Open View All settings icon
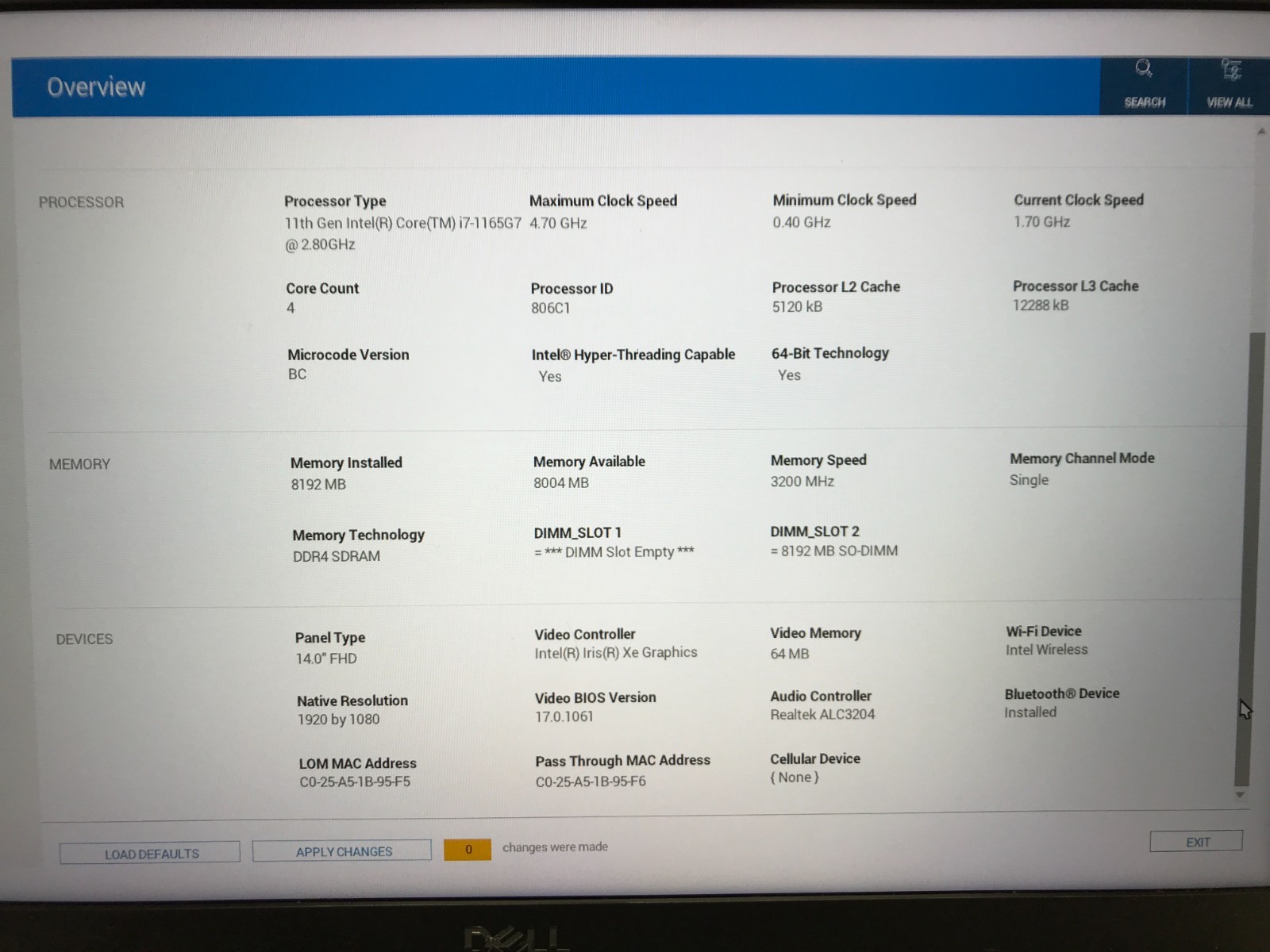Viewport: 1270px width, 952px height. (x=1230, y=70)
